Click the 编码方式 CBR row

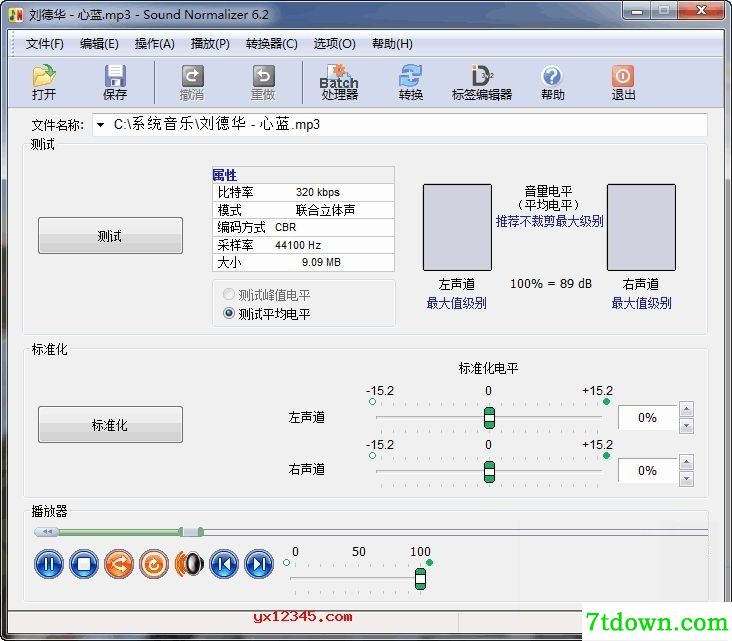[x=303, y=227]
